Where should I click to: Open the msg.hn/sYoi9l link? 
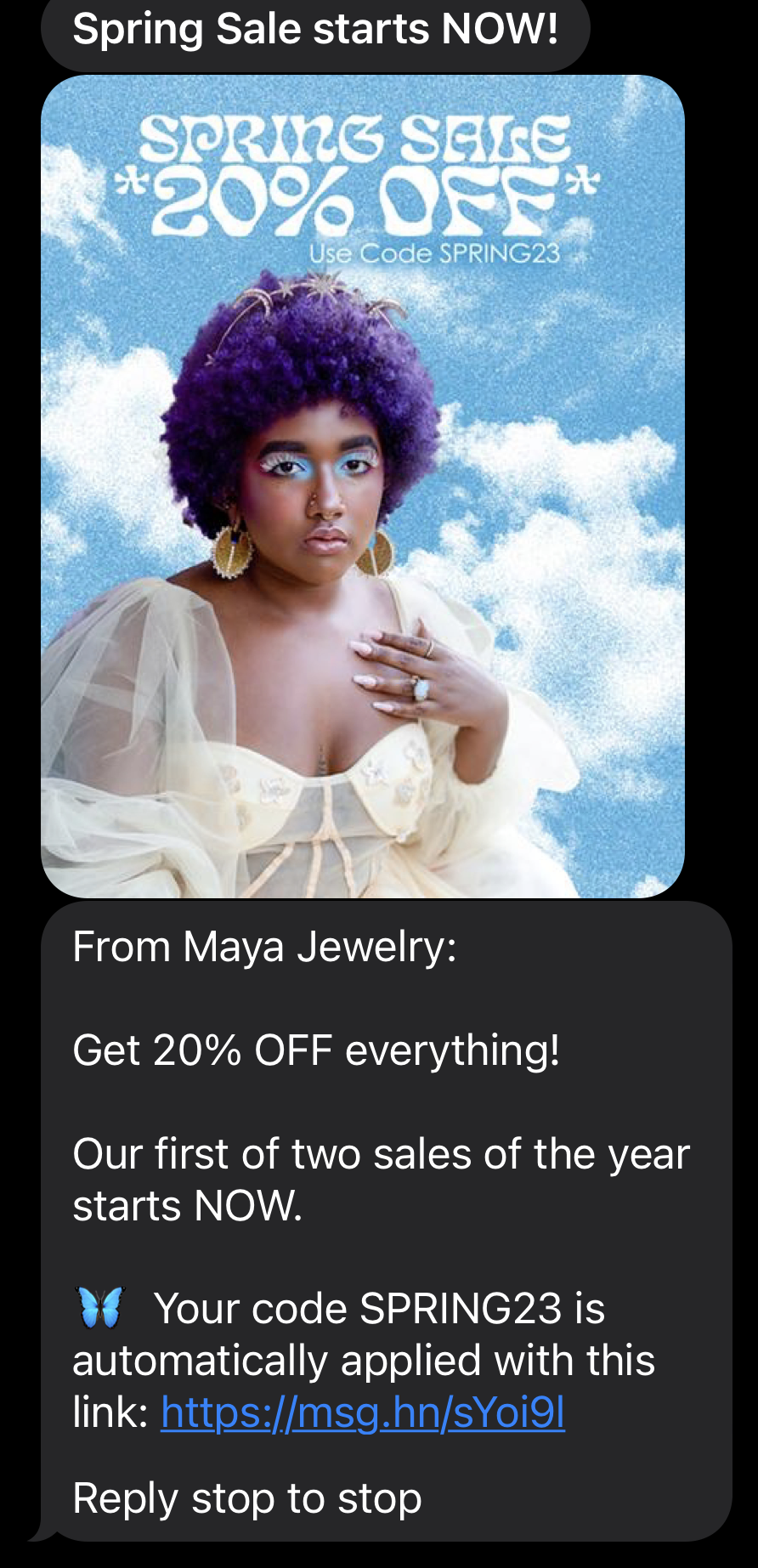click(363, 1413)
